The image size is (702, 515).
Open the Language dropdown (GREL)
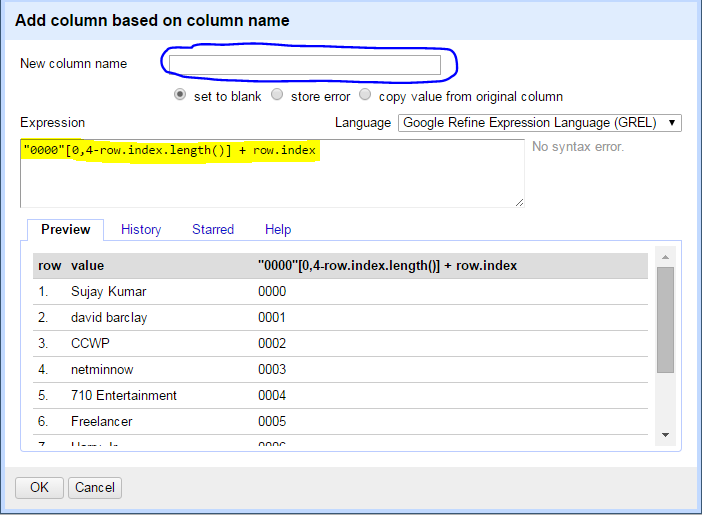[x=539, y=123]
